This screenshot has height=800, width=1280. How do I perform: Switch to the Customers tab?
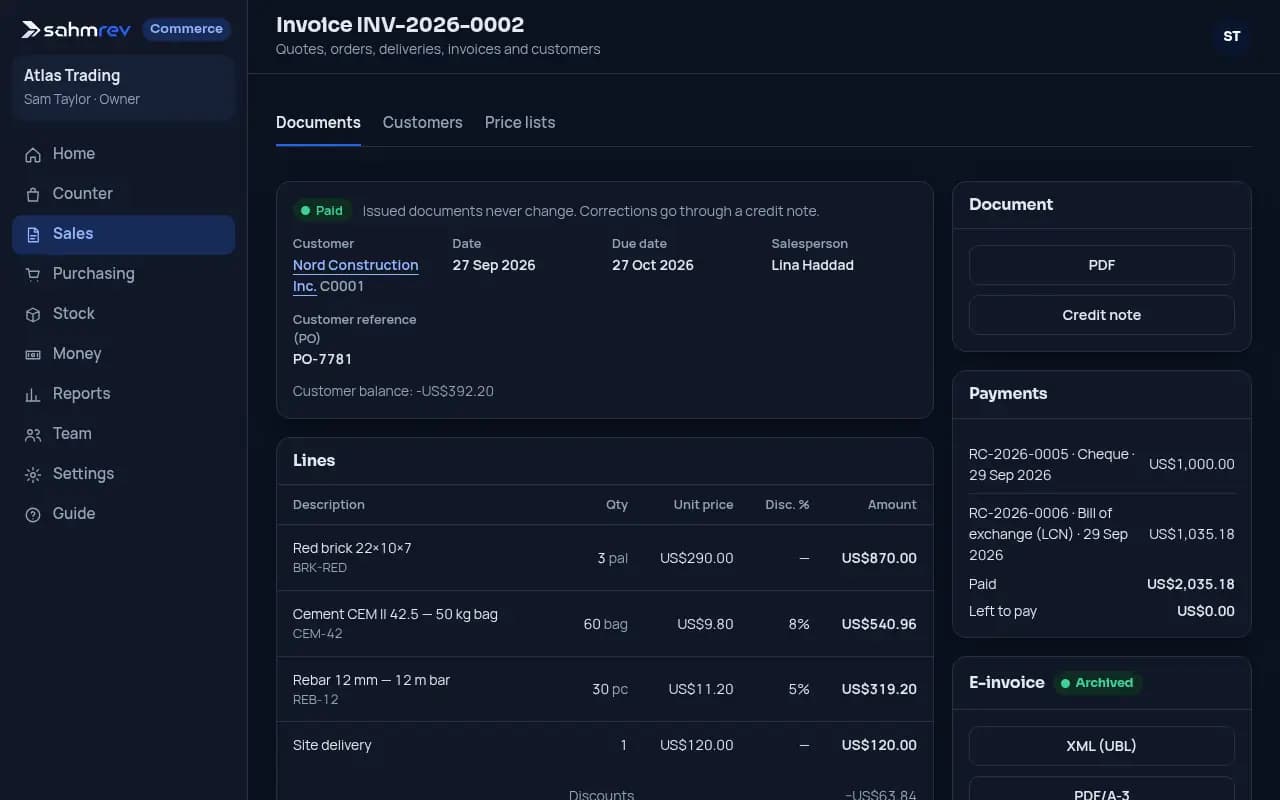pos(422,122)
